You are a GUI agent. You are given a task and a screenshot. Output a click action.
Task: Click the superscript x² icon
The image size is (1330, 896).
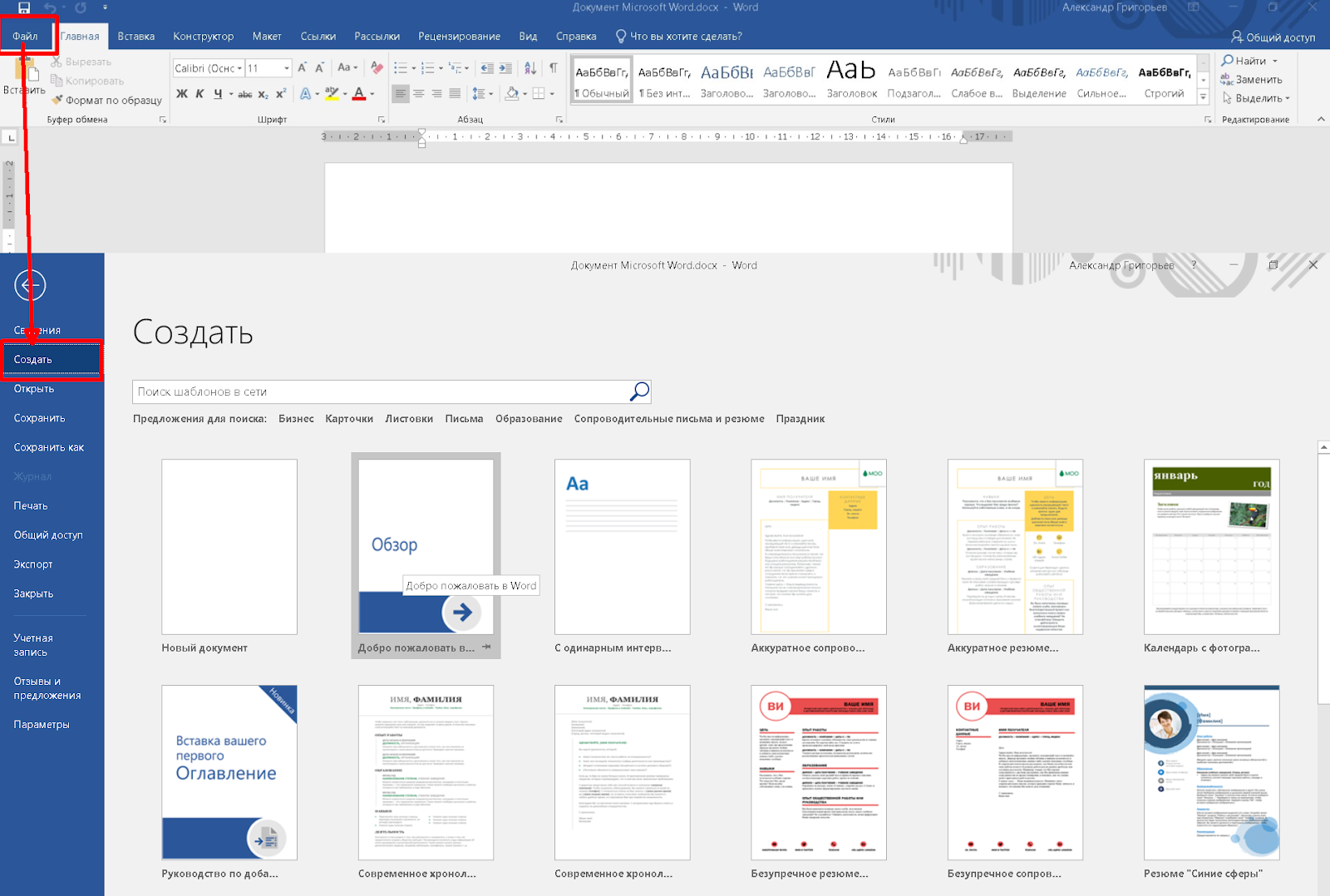click(281, 94)
